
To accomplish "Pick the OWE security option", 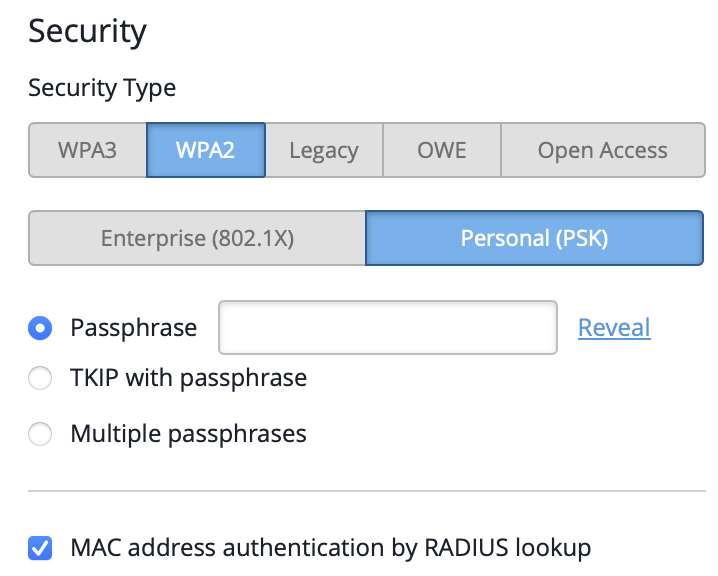I will coord(441,151).
